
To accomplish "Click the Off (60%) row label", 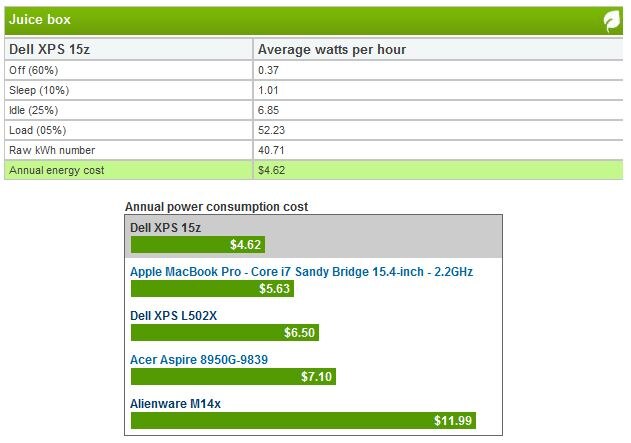I will 34,70.
